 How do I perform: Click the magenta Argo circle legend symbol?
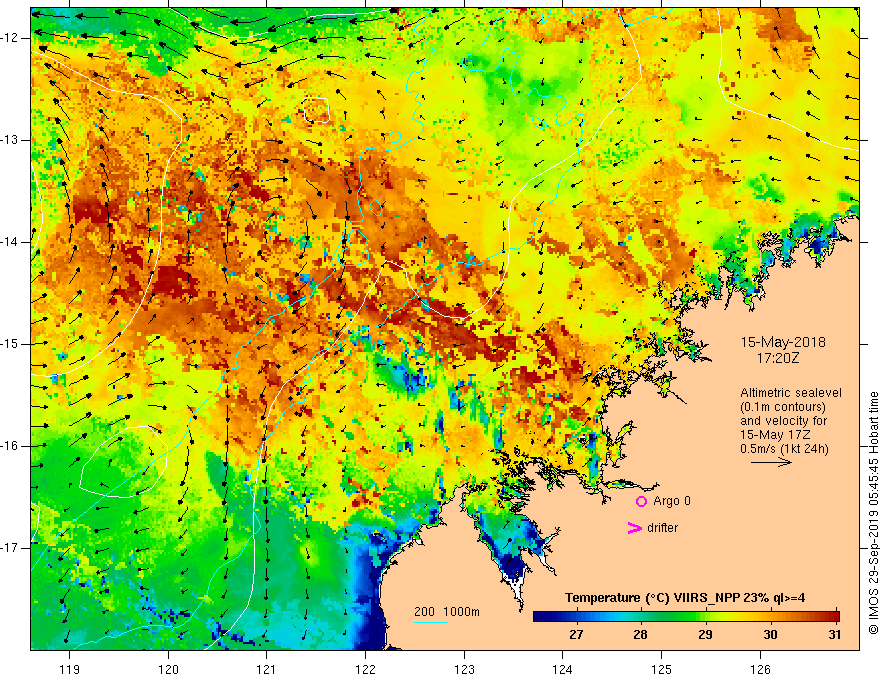pyautogui.click(x=641, y=501)
